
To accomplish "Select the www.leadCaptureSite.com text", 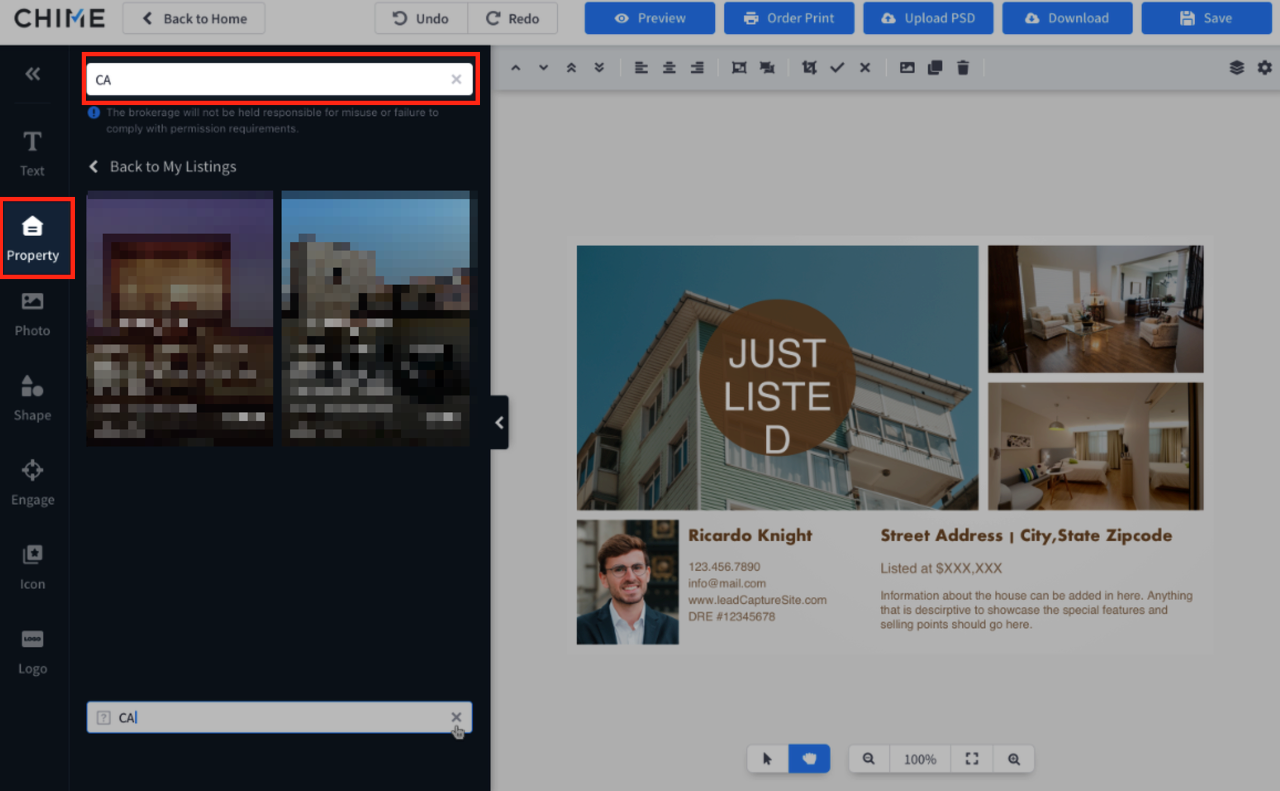I will click(758, 600).
